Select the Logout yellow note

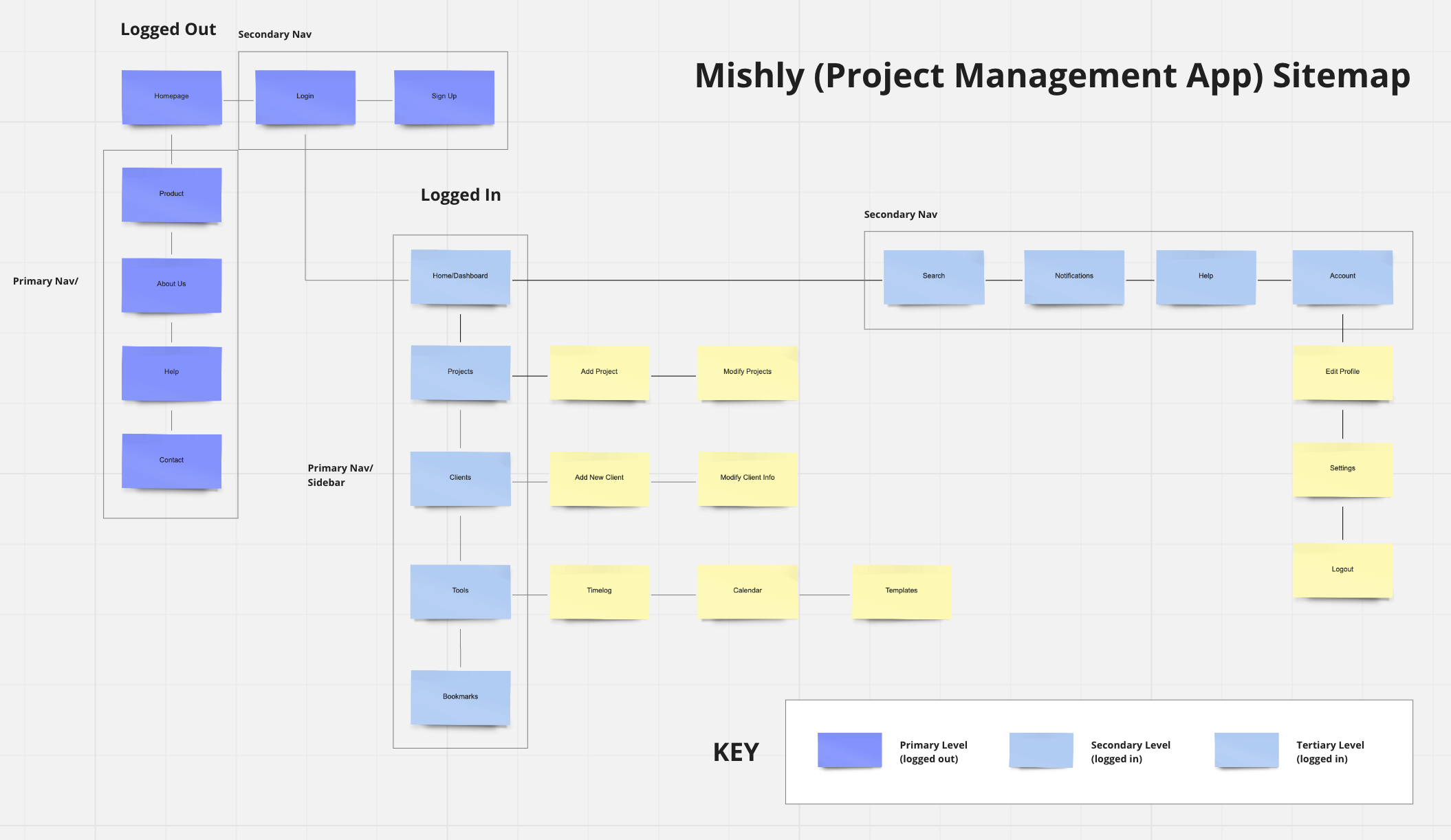coord(1343,571)
